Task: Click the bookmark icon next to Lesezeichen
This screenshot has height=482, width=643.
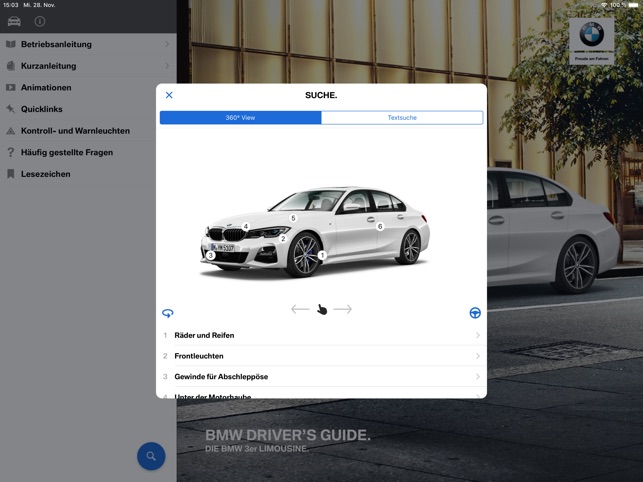Action: pyautogui.click(x=11, y=174)
